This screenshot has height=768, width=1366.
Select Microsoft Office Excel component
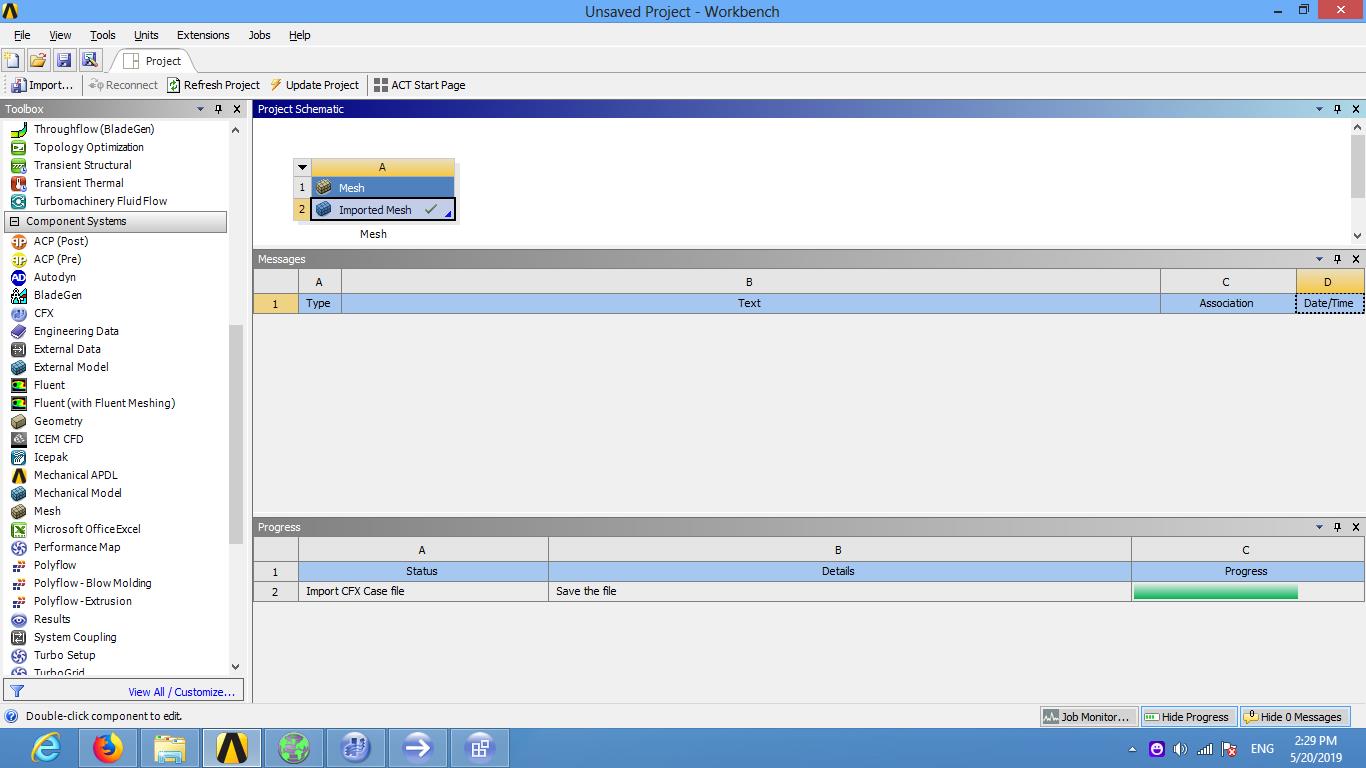coord(87,529)
